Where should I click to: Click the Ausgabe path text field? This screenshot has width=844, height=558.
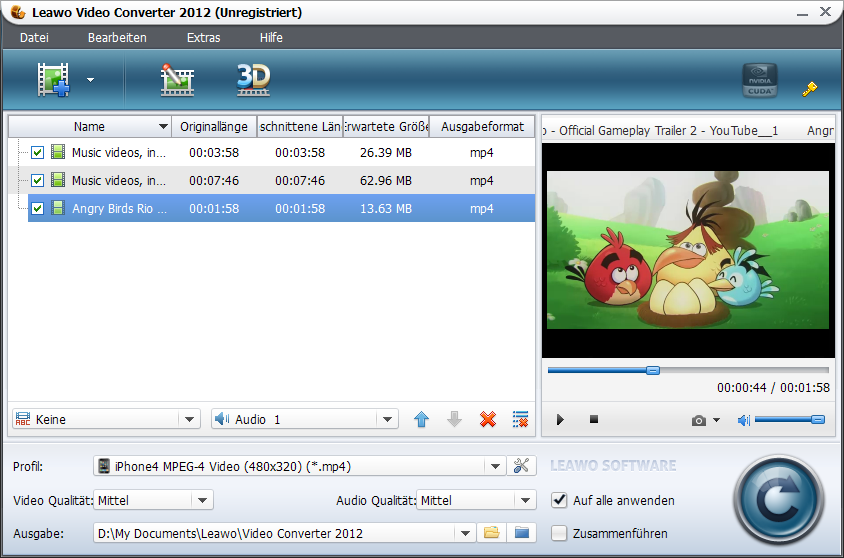tap(275, 533)
